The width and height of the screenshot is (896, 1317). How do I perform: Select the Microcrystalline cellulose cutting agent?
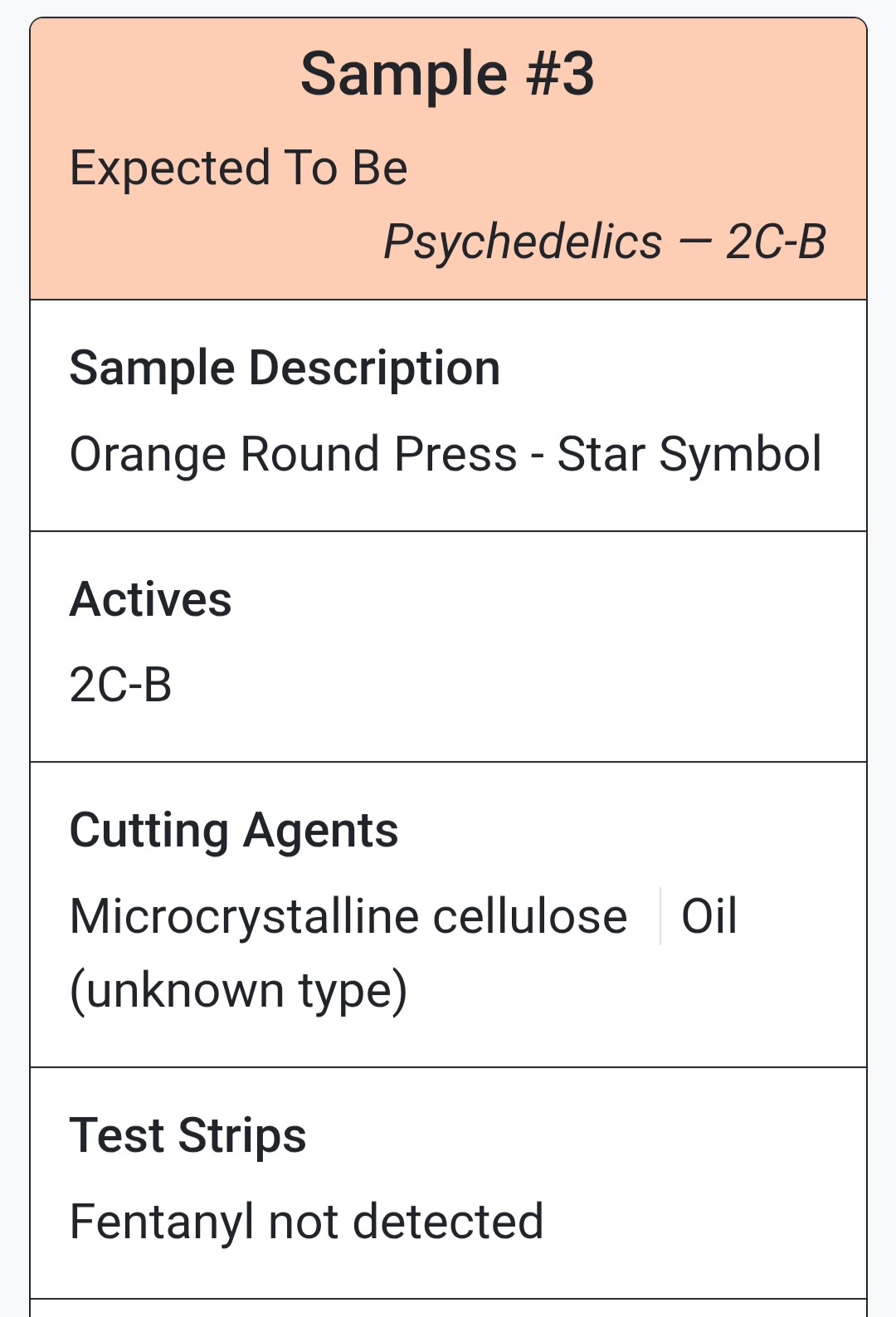click(x=348, y=917)
